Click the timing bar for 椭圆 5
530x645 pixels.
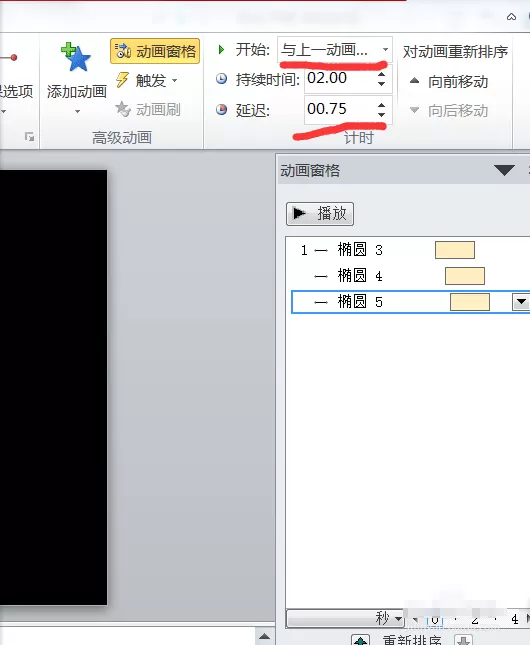click(470, 302)
